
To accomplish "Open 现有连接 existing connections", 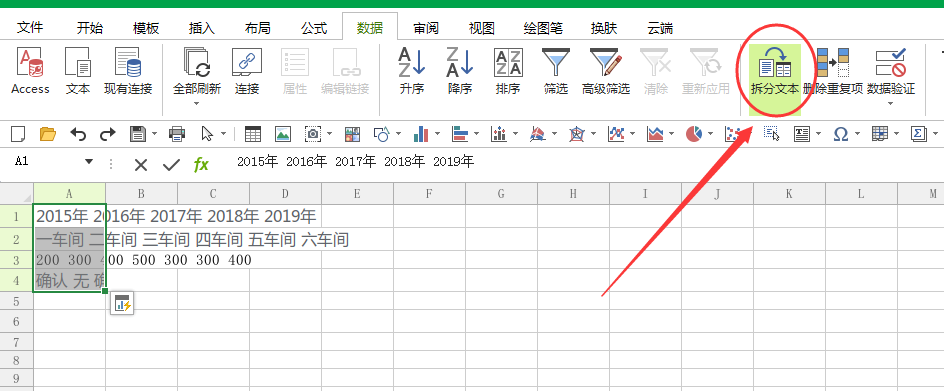I will point(128,71).
